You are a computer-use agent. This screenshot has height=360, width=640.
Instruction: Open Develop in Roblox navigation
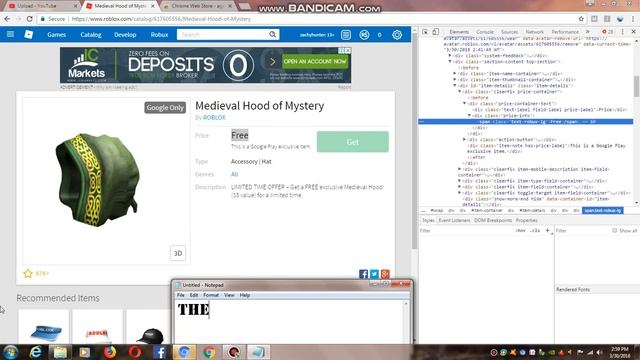click(x=125, y=35)
